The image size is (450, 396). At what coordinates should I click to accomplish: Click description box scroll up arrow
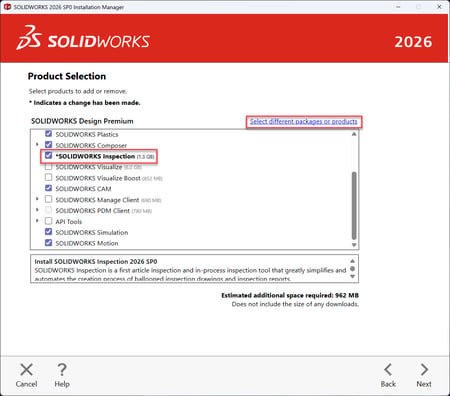click(353, 261)
